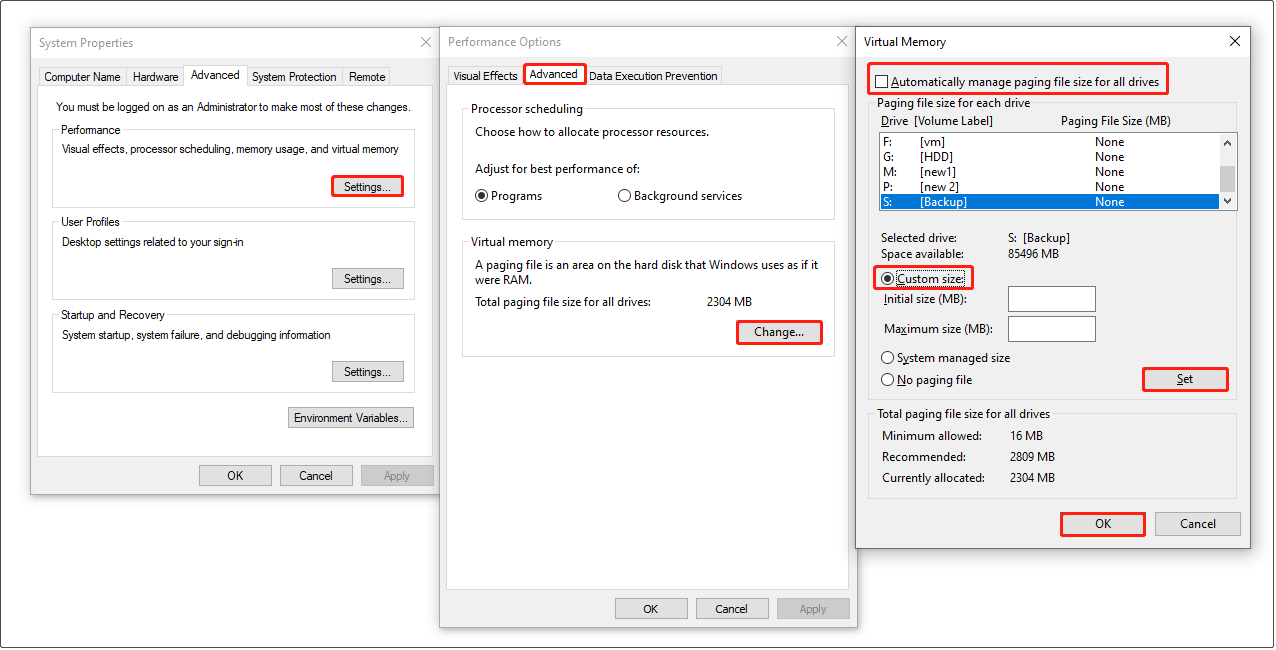
Task: Confirm Virtual Memory with OK
Action: (1103, 524)
